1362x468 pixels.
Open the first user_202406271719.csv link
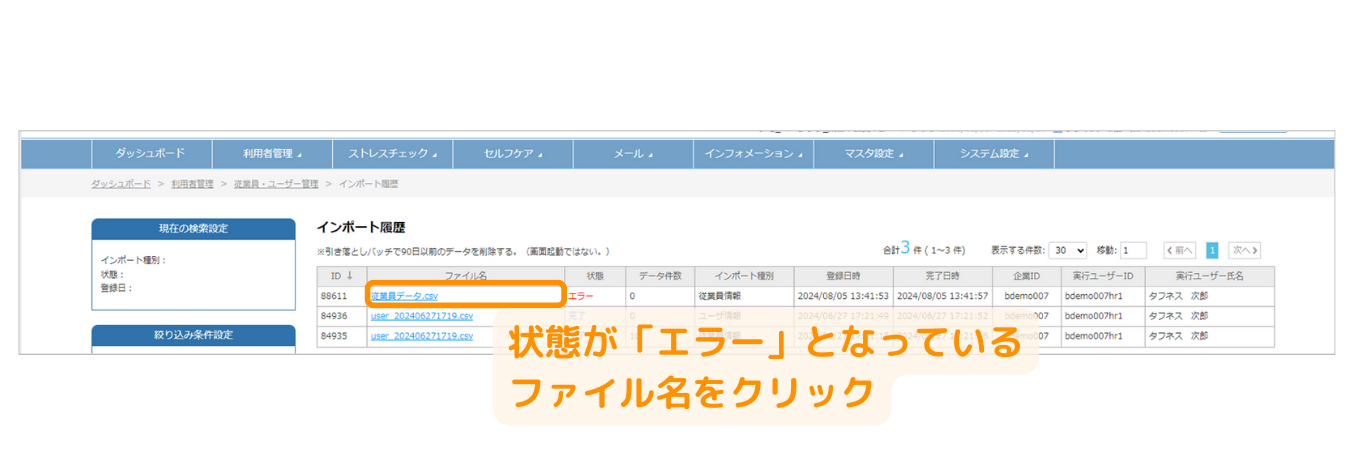(421, 316)
